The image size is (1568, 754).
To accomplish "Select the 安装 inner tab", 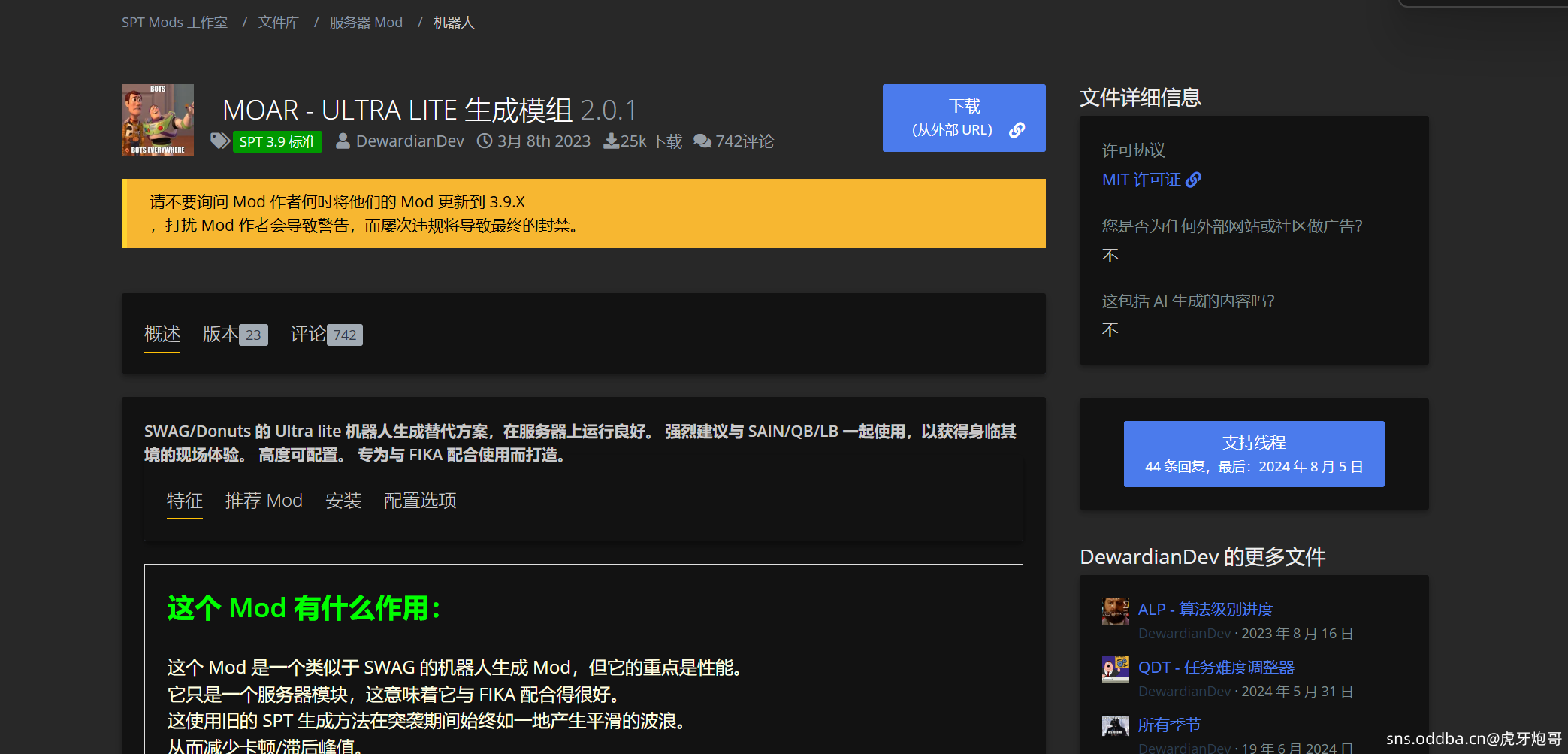I will tap(343, 501).
